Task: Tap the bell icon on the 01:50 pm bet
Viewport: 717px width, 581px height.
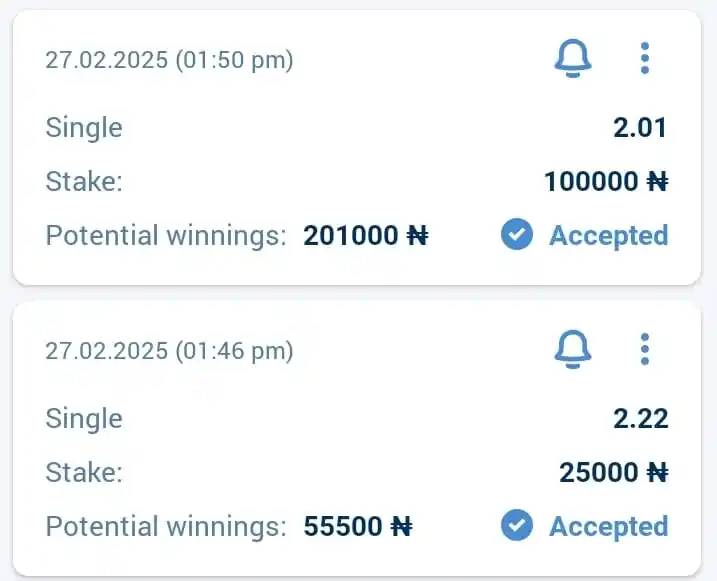Action: [x=573, y=59]
